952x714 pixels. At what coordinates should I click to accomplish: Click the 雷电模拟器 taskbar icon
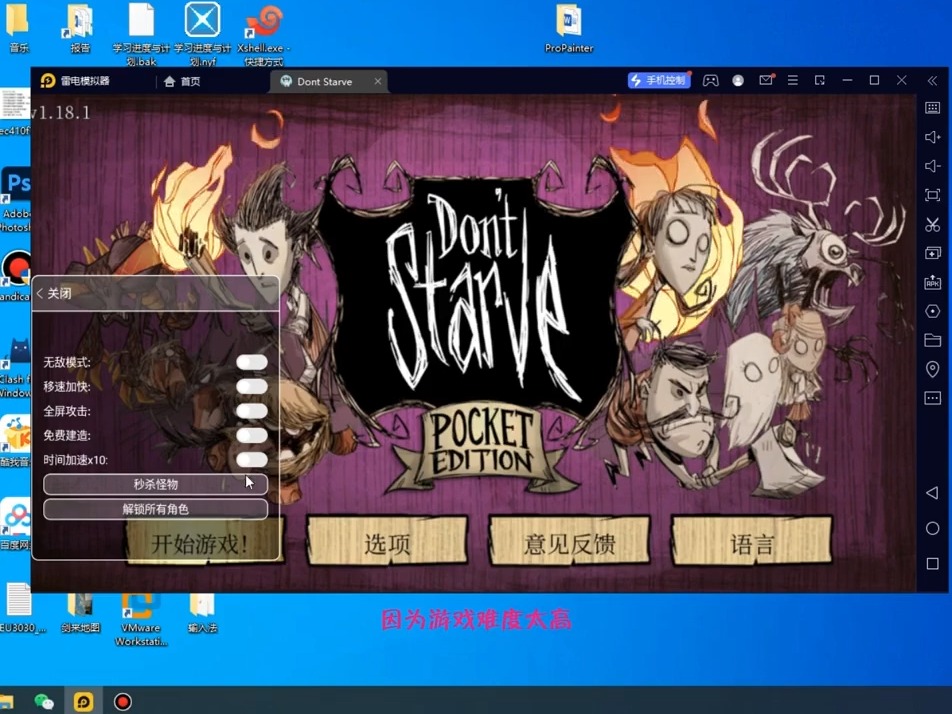coord(83,702)
